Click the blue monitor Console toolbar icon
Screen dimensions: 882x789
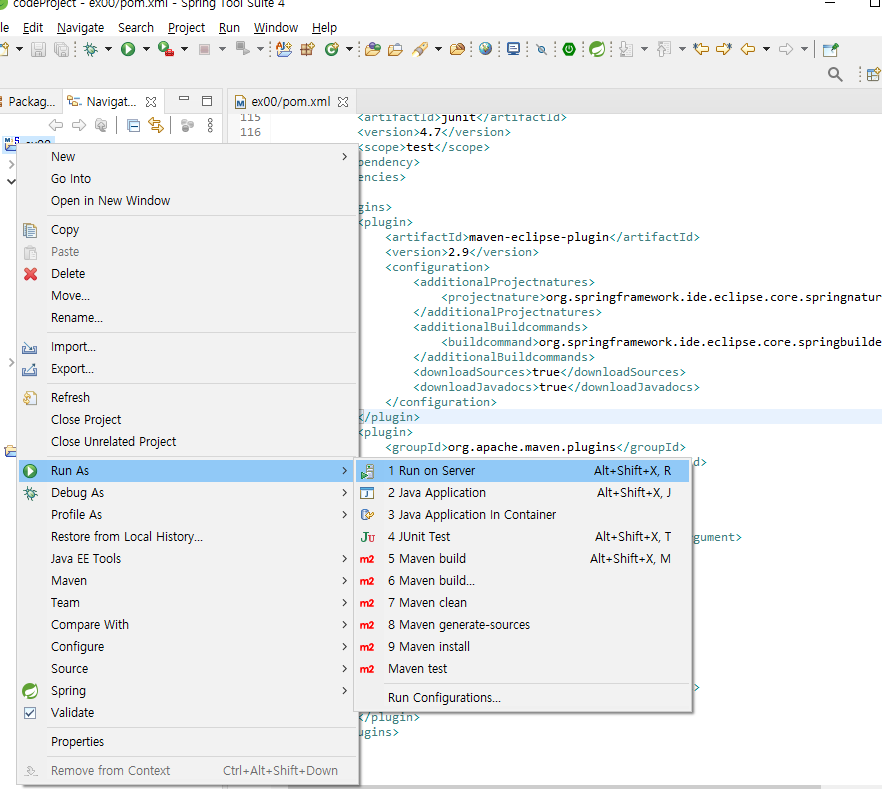point(513,49)
